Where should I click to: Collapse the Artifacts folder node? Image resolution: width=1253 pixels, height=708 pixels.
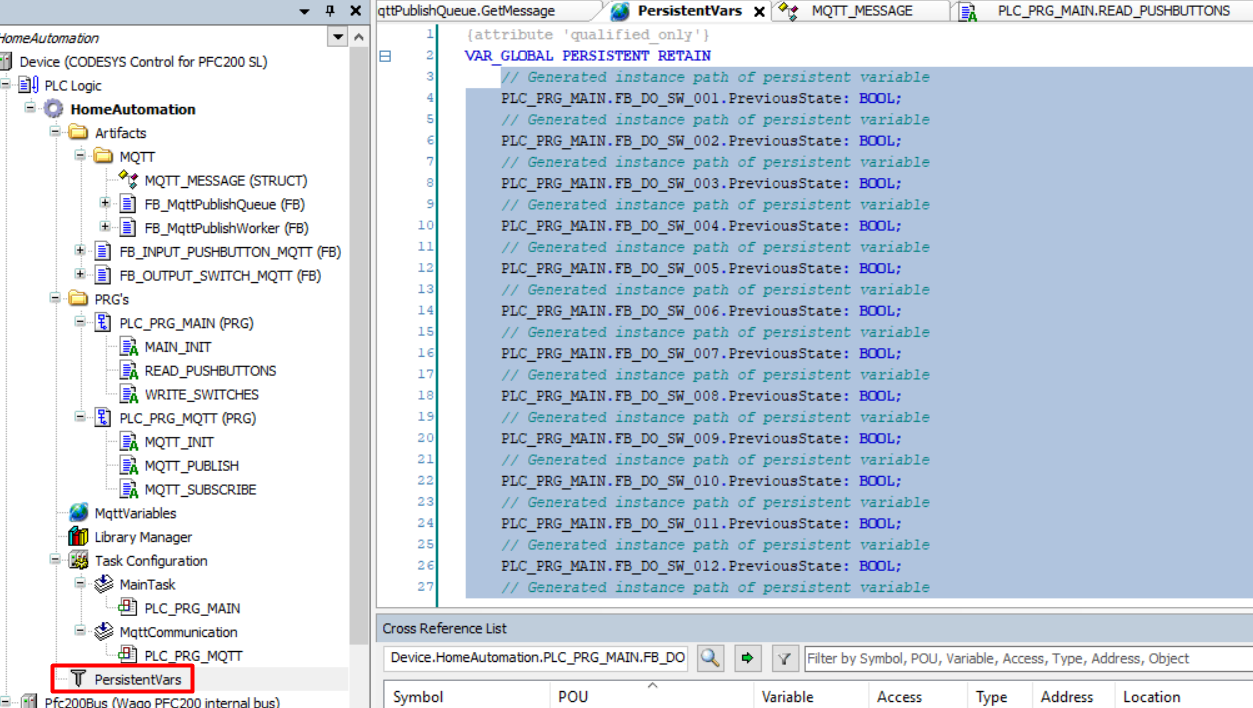pyautogui.click(x=55, y=132)
